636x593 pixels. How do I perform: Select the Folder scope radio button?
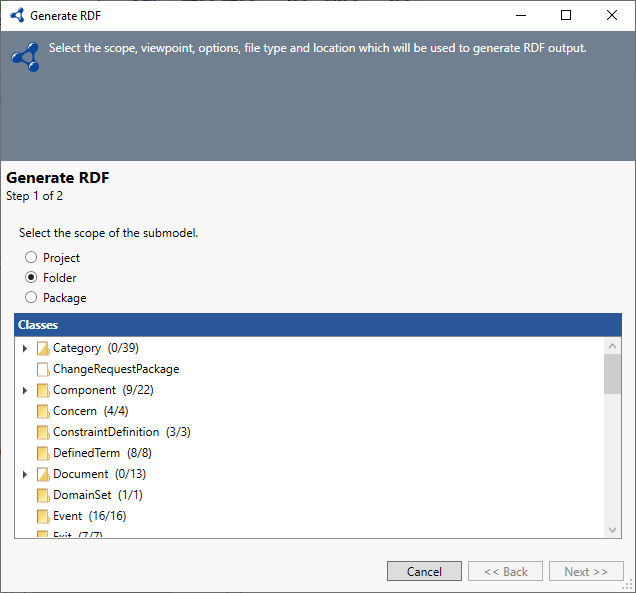tap(31, 278)
